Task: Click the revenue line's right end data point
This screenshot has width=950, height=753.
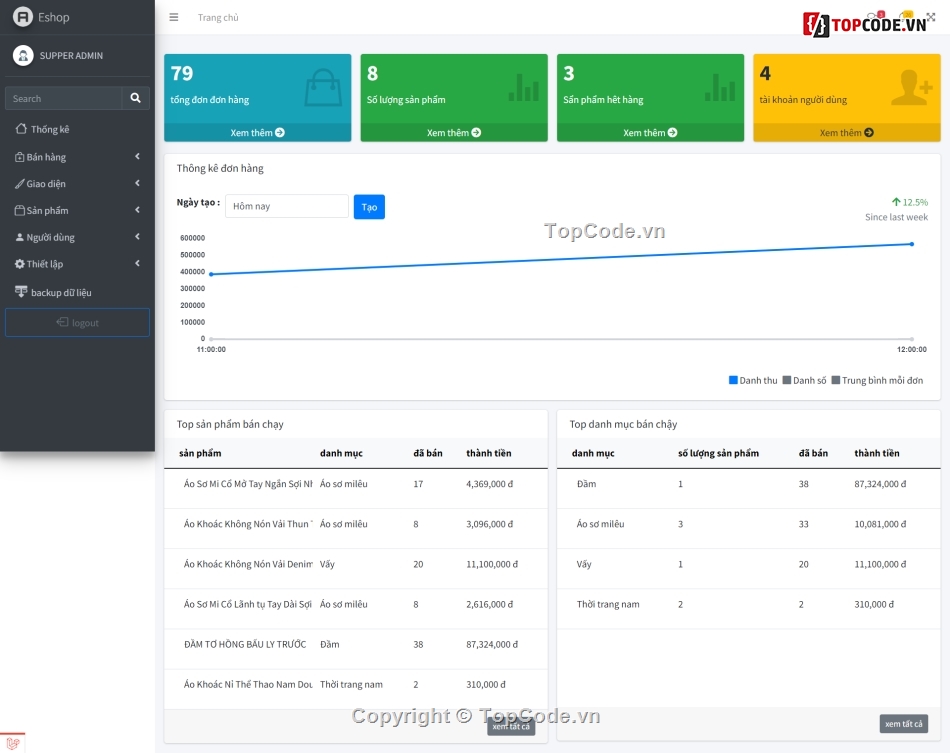Action: click(911, 244)
